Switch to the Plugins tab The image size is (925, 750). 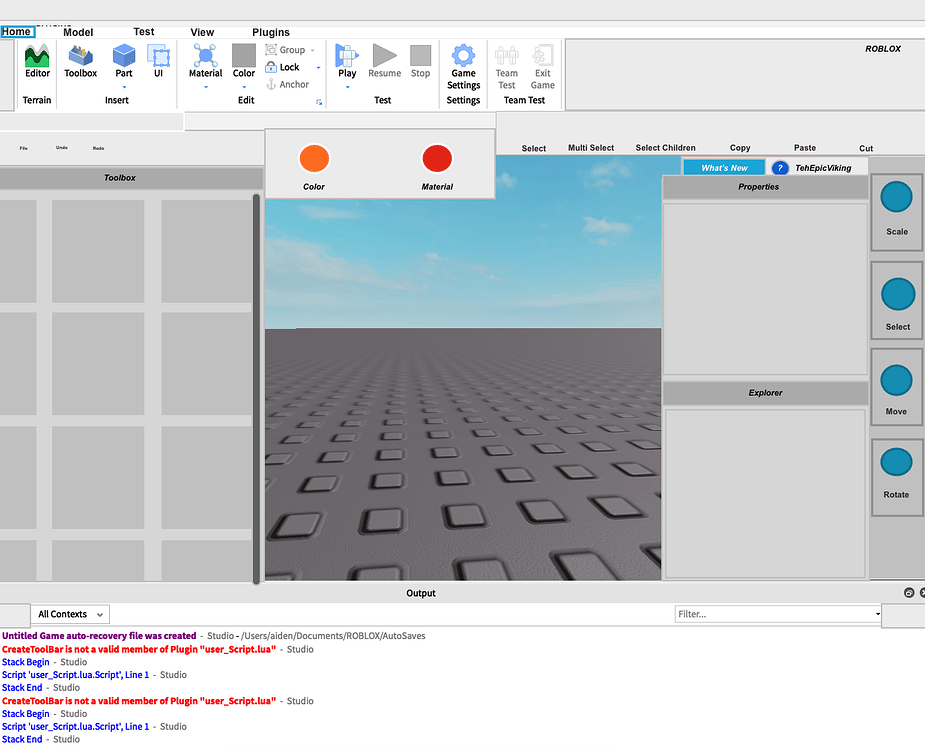[271, 32]
